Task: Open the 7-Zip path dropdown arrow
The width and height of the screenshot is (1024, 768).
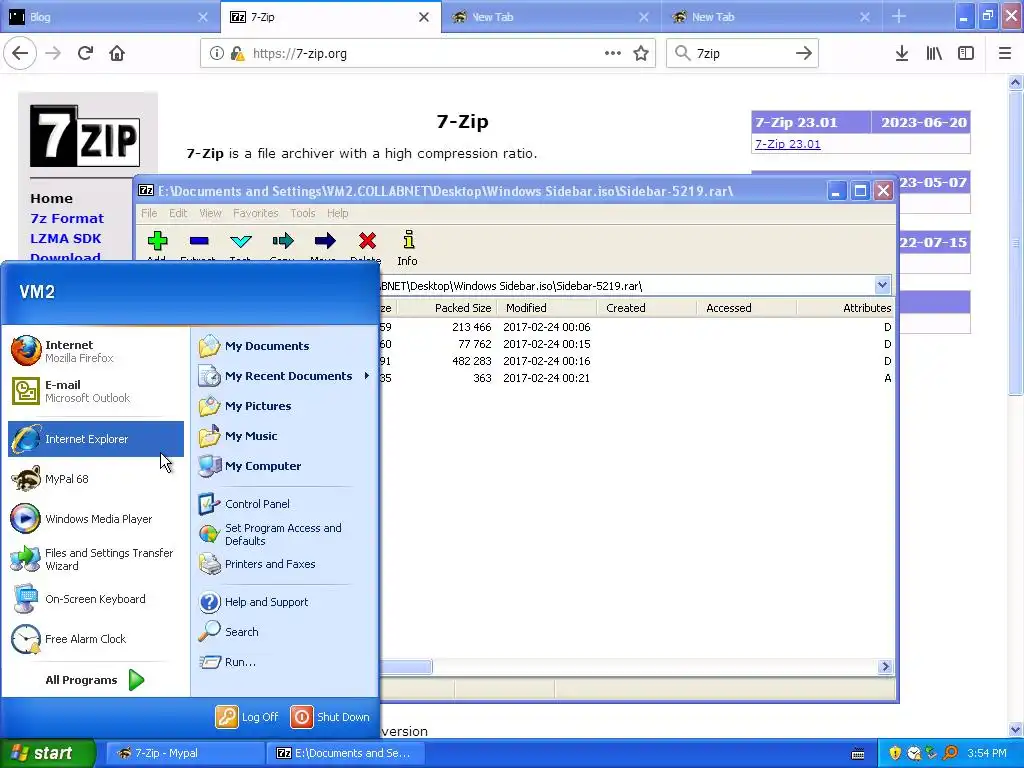Action: tap(882, 285)
